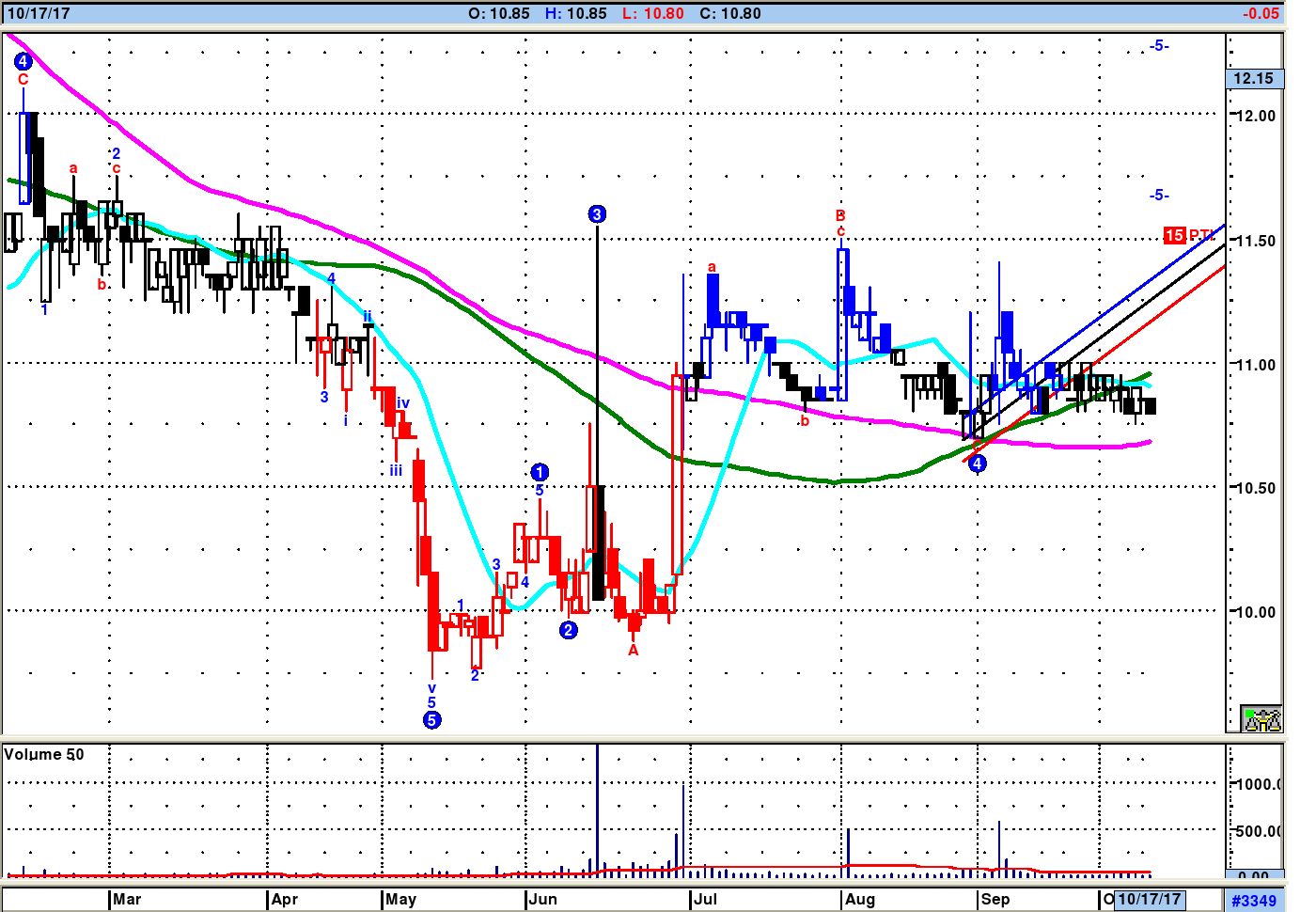Select the circled 4 wave label above red C
The height and width of the screenshot is (912, 1316).
click(23, 62)
